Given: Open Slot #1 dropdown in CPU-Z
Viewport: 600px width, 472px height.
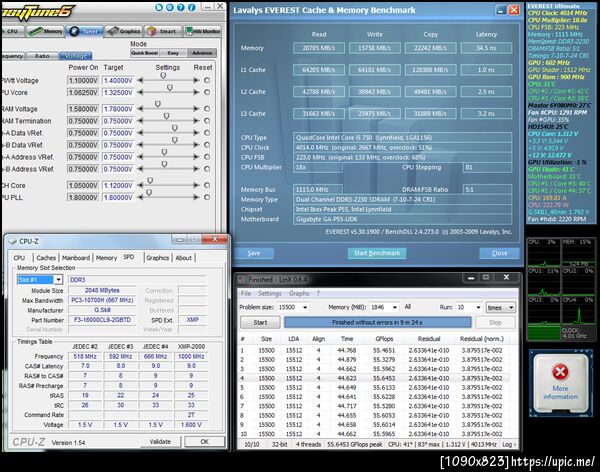Looking at the screenshot, I should (x=58, y=279).
